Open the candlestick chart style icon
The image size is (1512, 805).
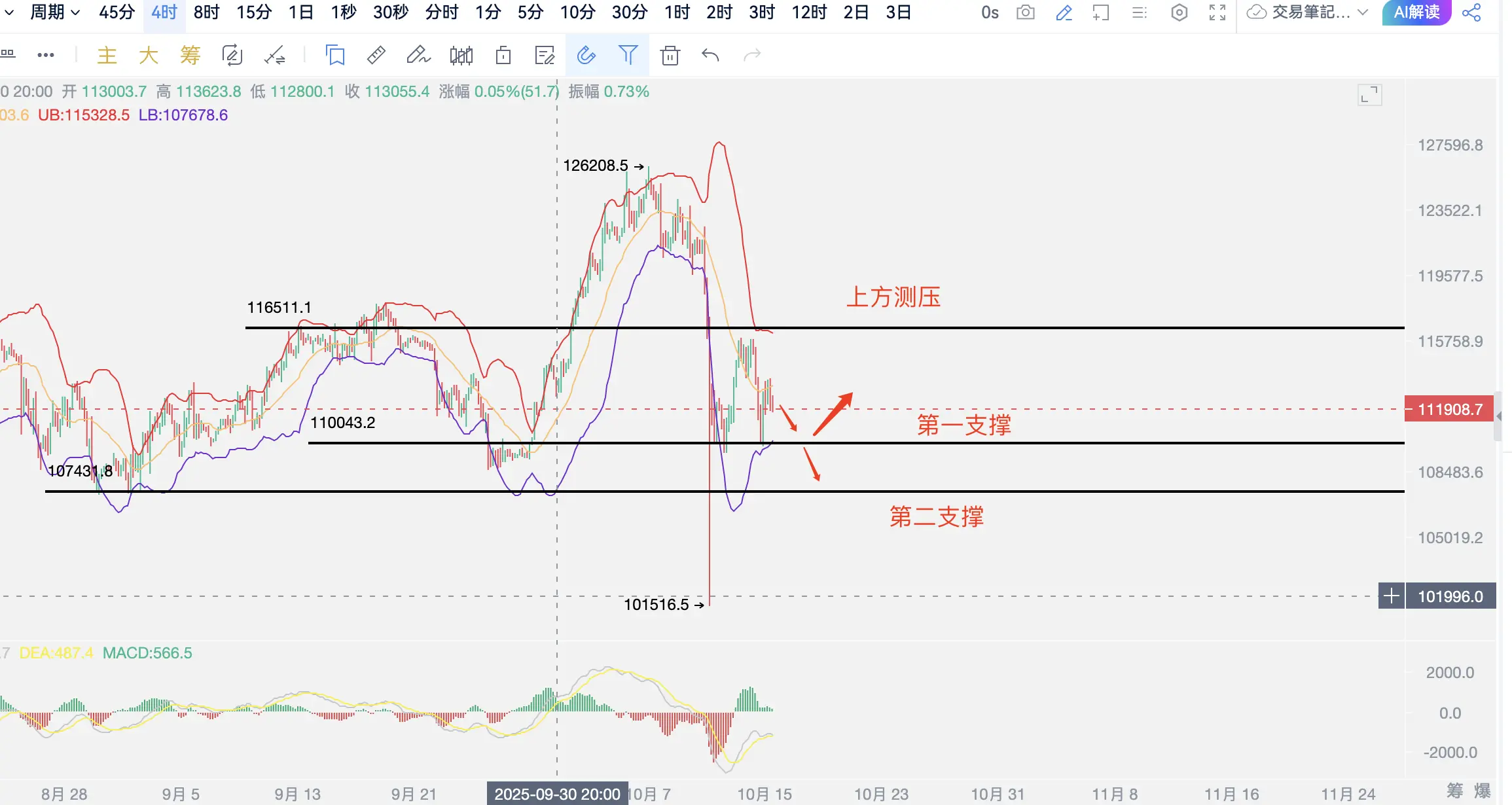coord(461,55)
